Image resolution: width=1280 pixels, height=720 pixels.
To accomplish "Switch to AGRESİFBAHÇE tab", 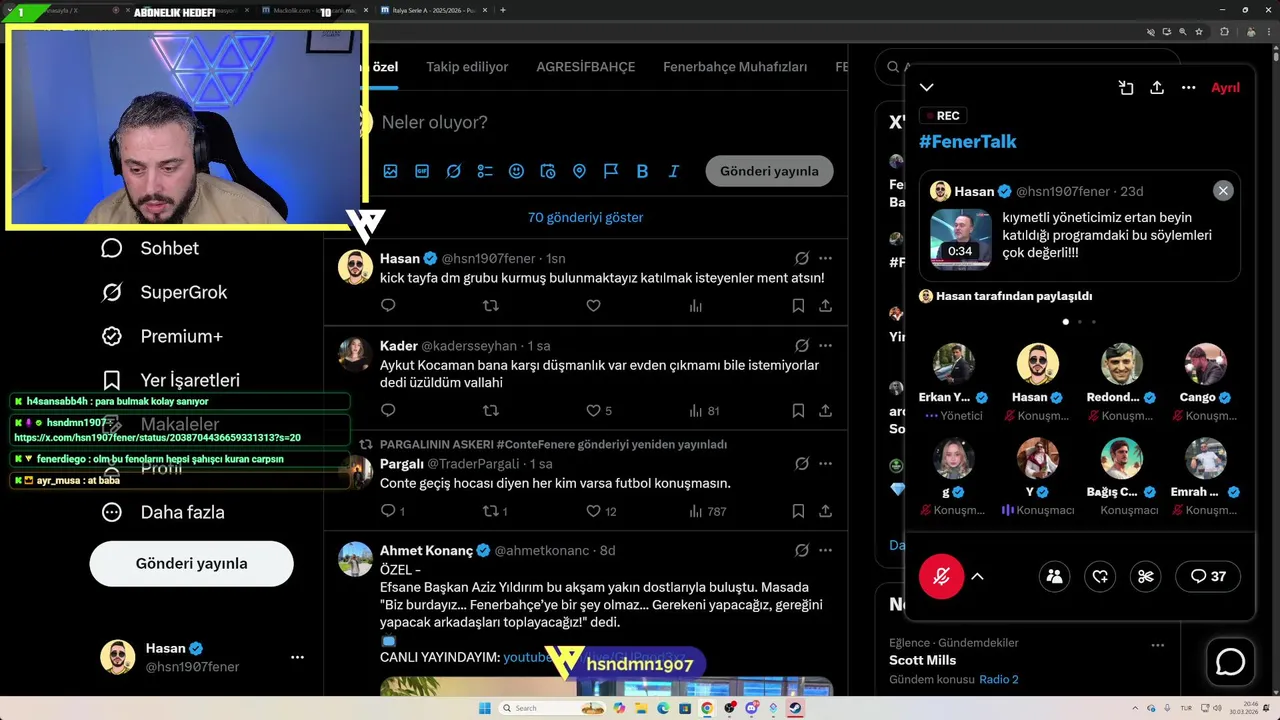I will [x=585, y=67].
